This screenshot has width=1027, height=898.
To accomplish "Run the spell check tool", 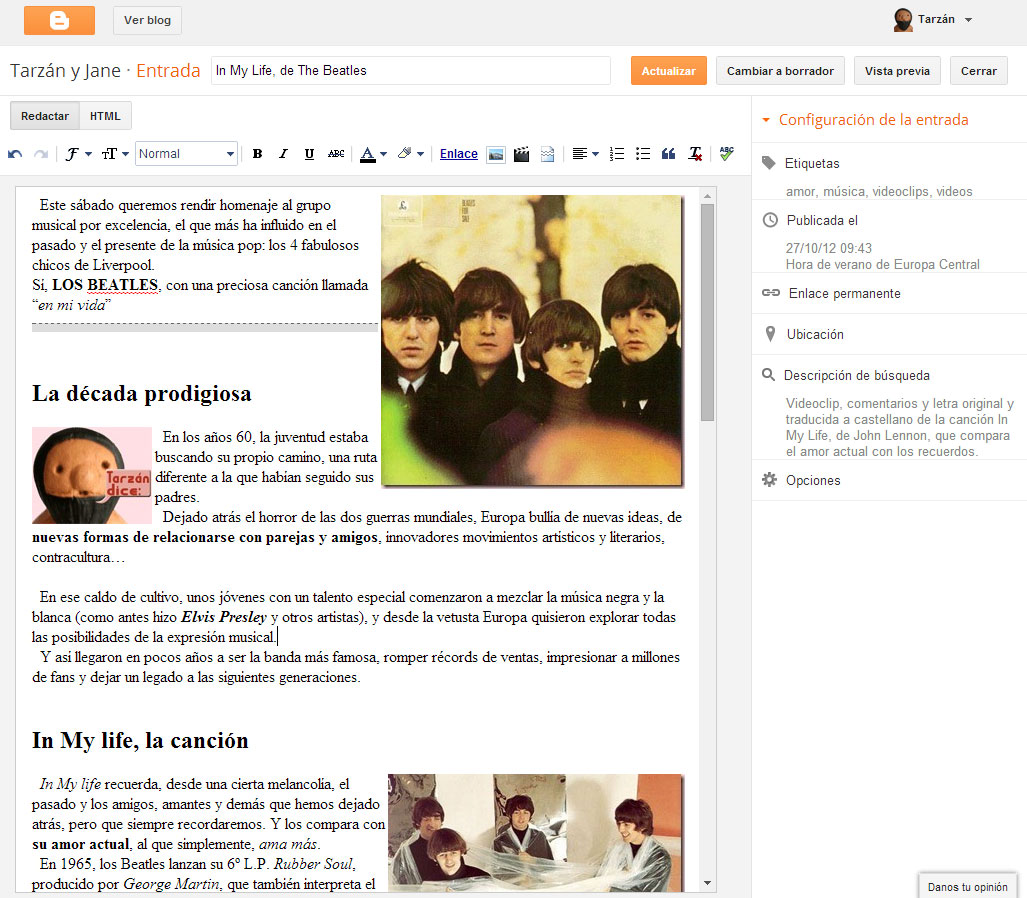I will [x=726, y=154].
